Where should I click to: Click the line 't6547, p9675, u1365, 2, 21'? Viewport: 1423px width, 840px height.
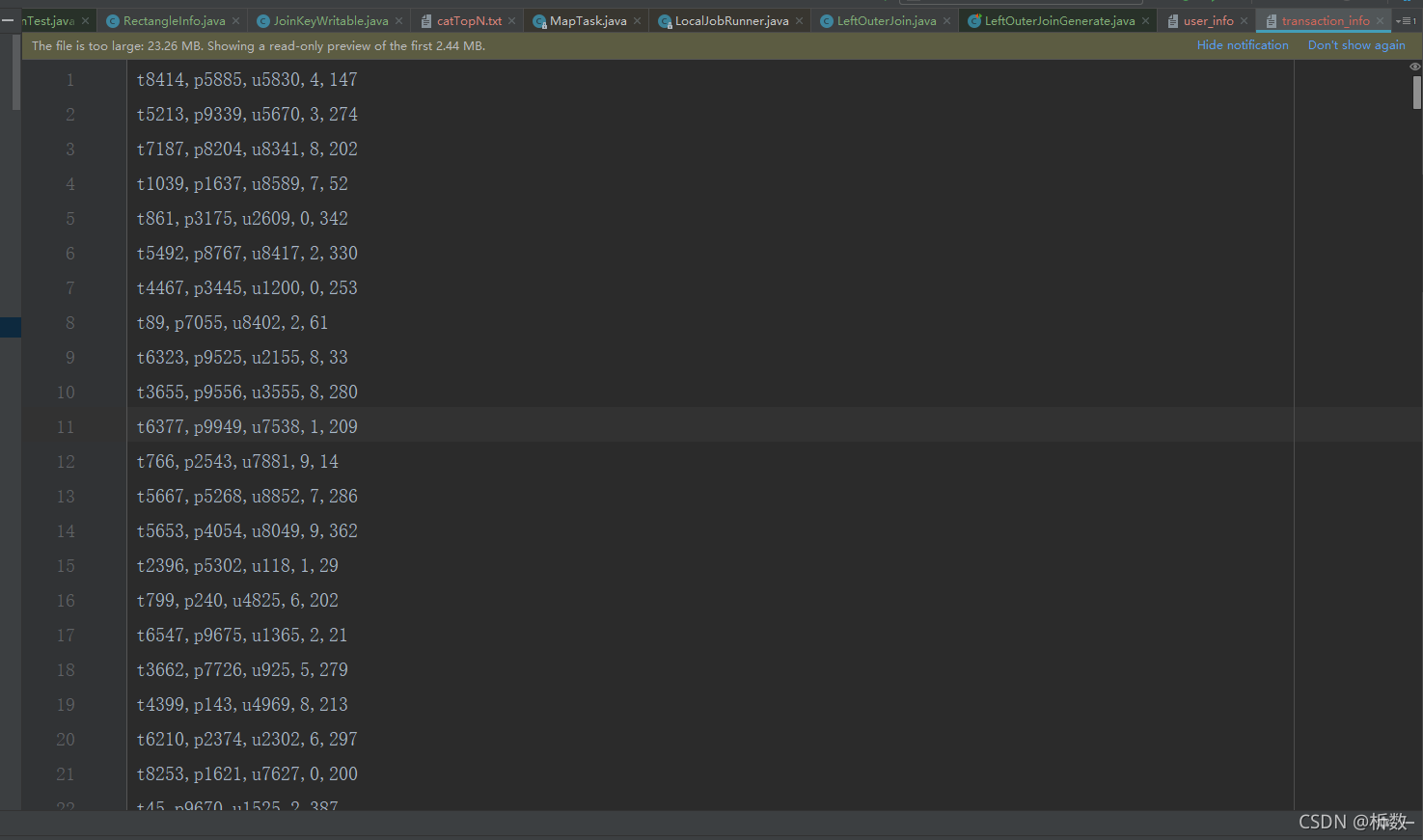(242, 636)
